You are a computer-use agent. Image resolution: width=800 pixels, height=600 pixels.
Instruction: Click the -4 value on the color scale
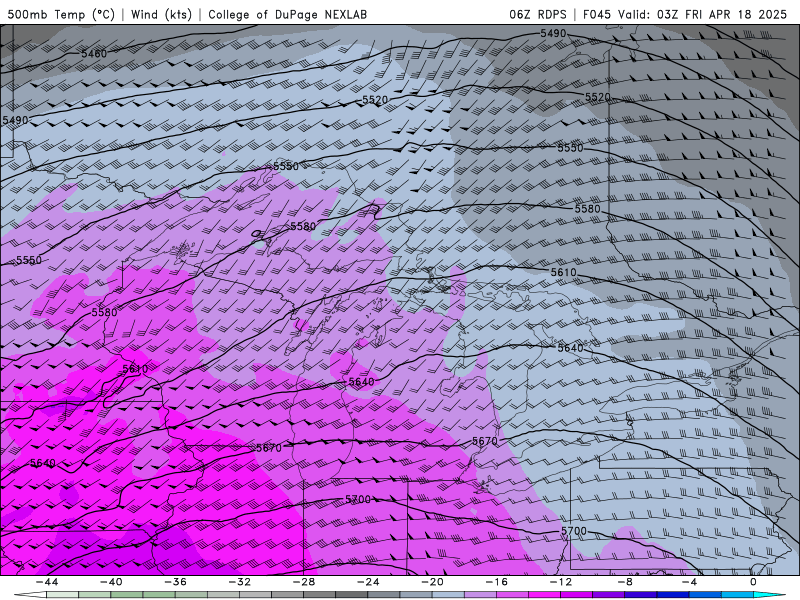pos(690,582)
